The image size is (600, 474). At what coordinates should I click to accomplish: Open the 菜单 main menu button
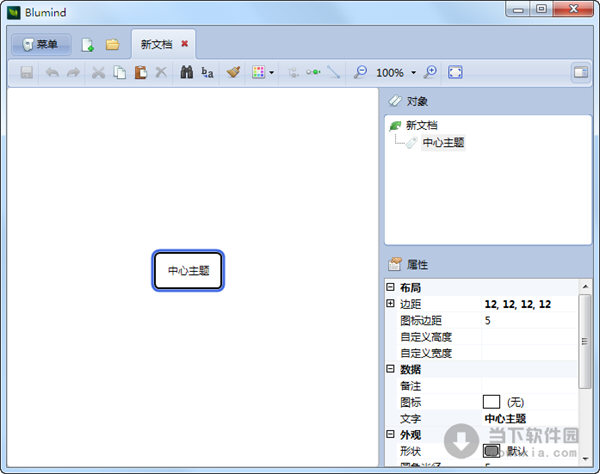(x=41, y=44)
